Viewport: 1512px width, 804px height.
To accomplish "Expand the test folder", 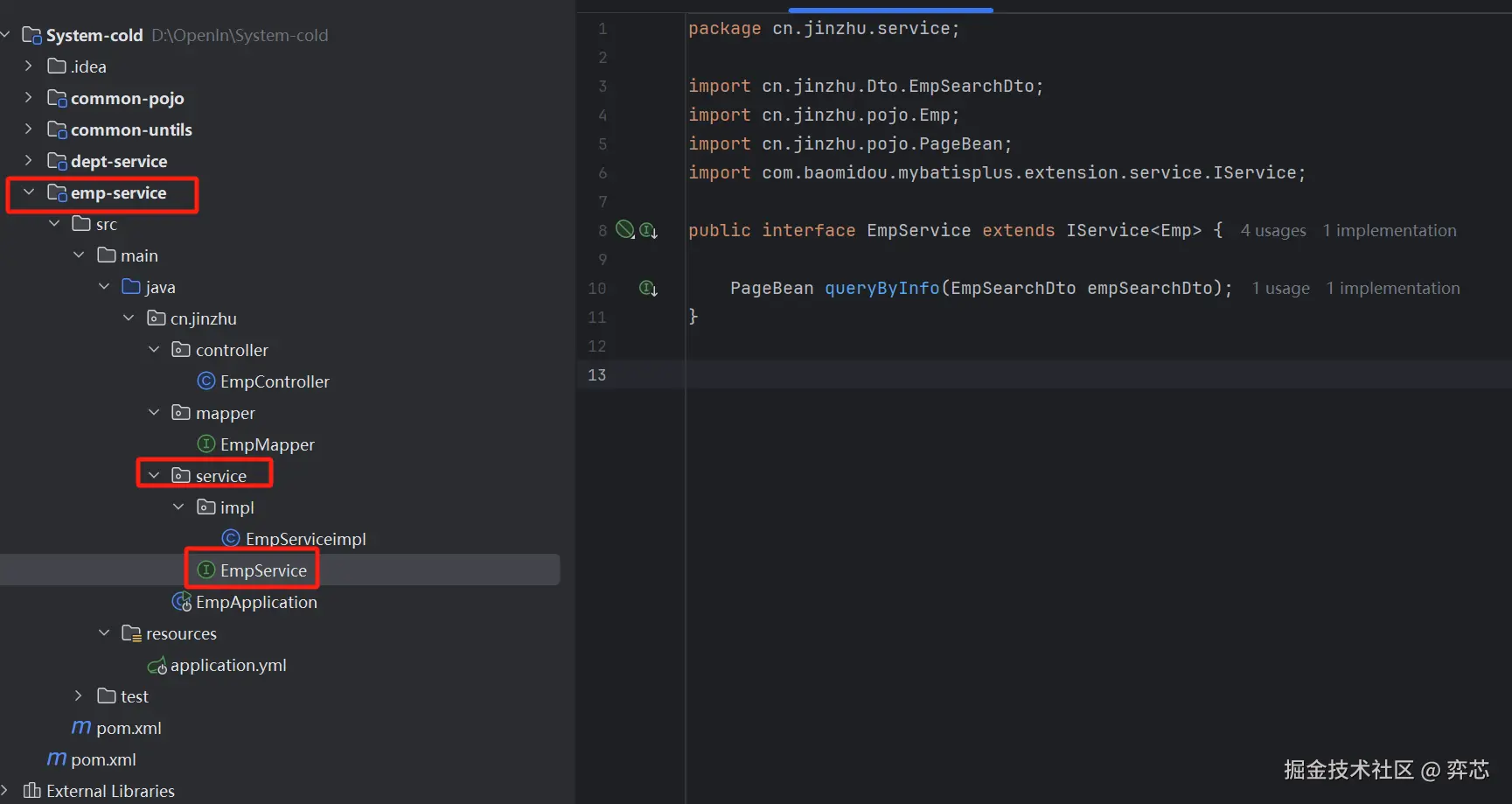I will (79, 696).
